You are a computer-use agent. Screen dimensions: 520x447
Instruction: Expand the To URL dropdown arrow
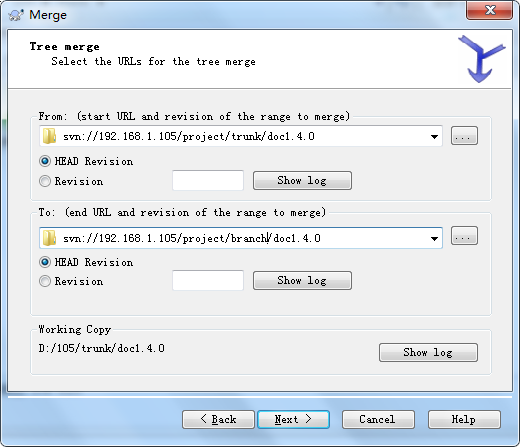[434, 238]
